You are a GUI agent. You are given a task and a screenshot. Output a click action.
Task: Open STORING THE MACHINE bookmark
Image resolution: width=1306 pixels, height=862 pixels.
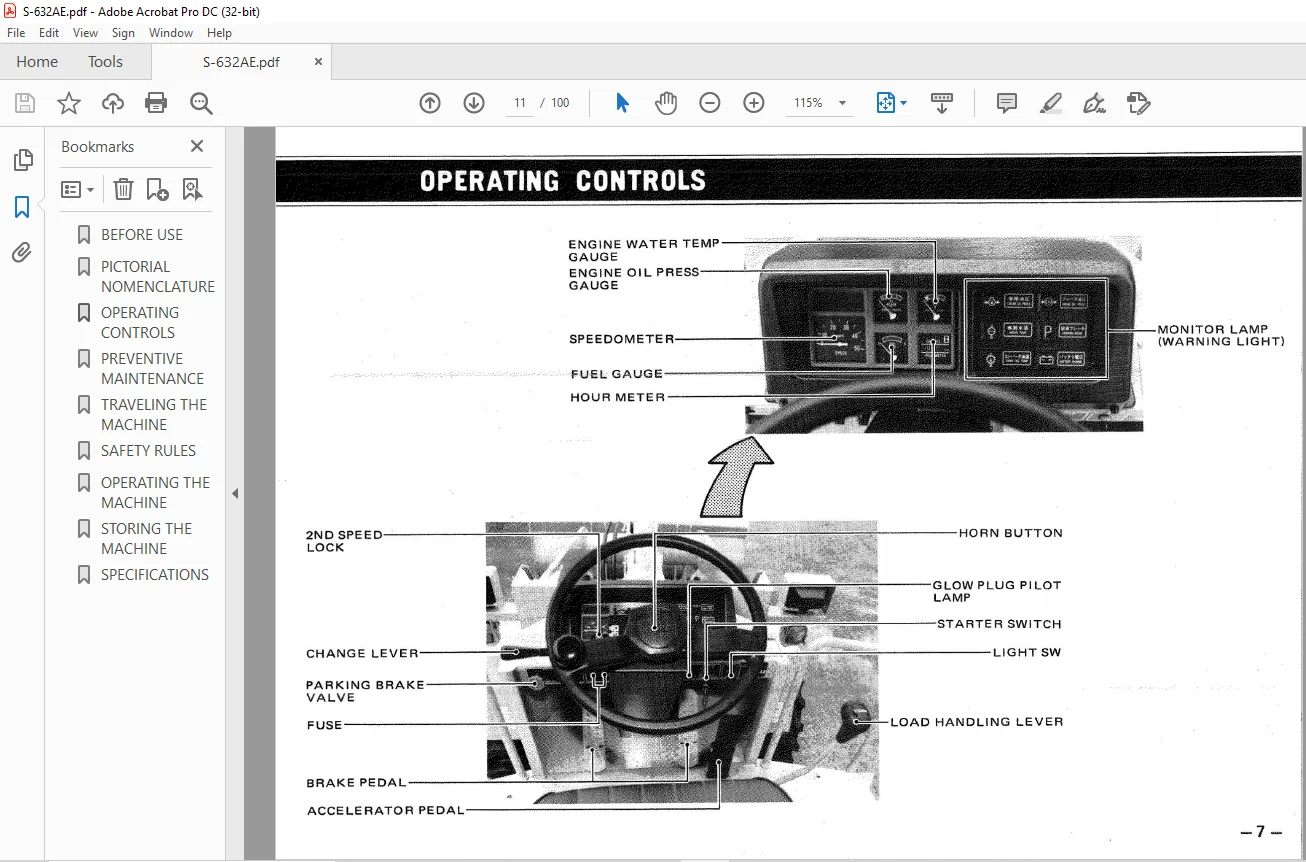click(146, 538)
